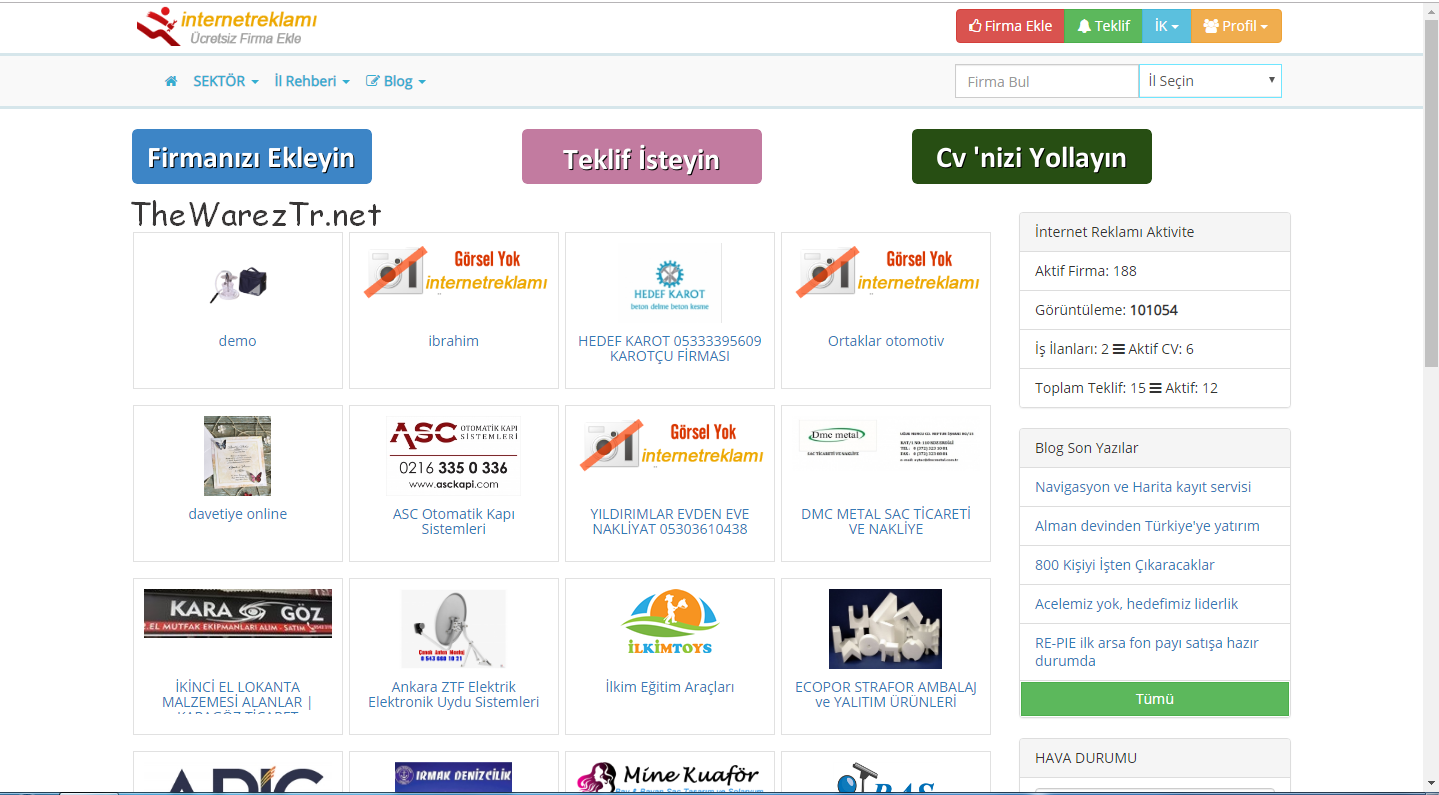Open the İlkim Toys logo image
1439x795 pixels.
click(x=670, y=623)
